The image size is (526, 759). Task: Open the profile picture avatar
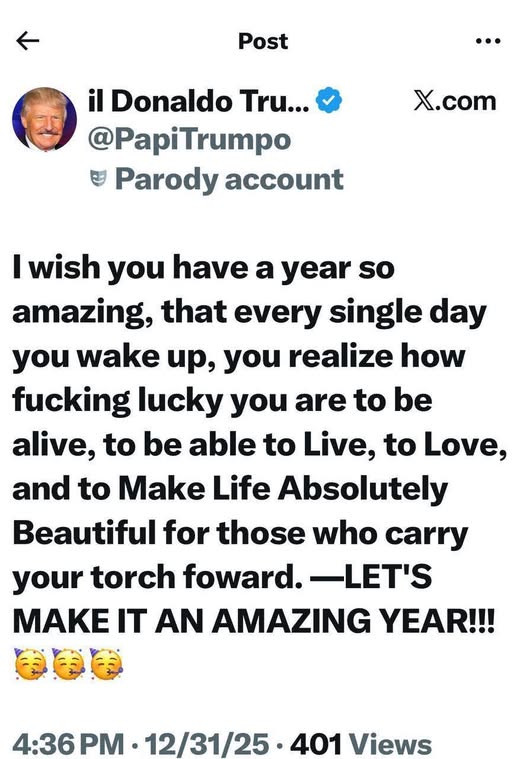[x=45, y=120]
